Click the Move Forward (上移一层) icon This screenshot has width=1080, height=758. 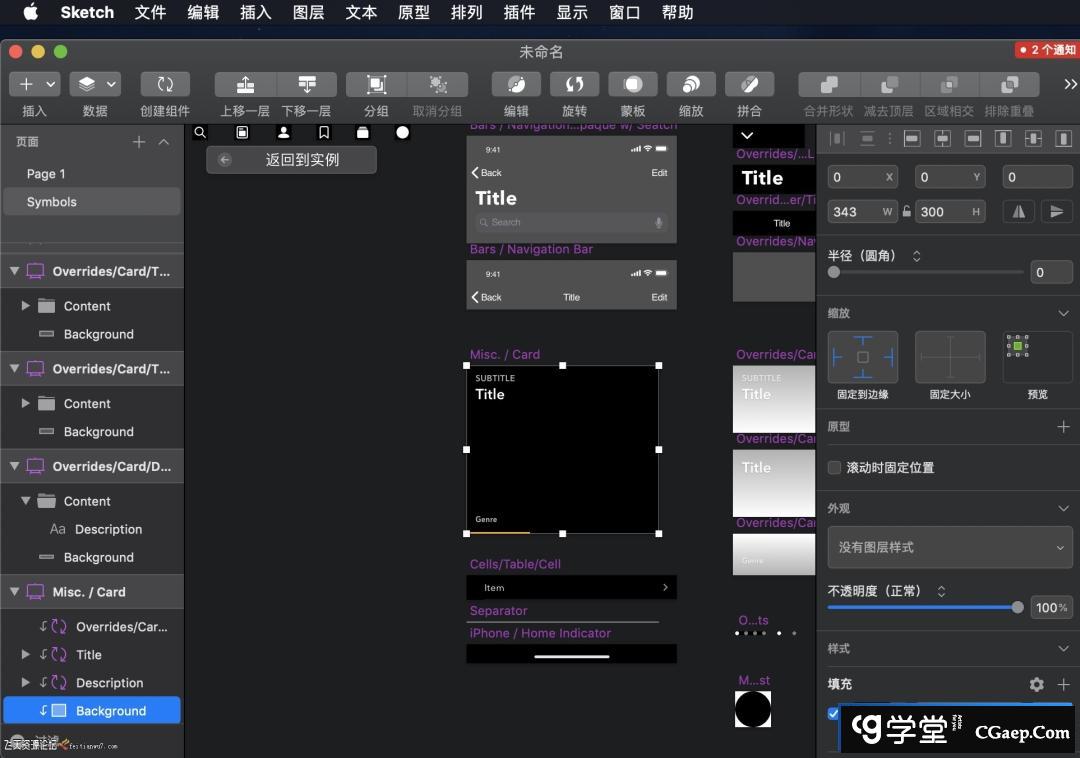point(245,85)
